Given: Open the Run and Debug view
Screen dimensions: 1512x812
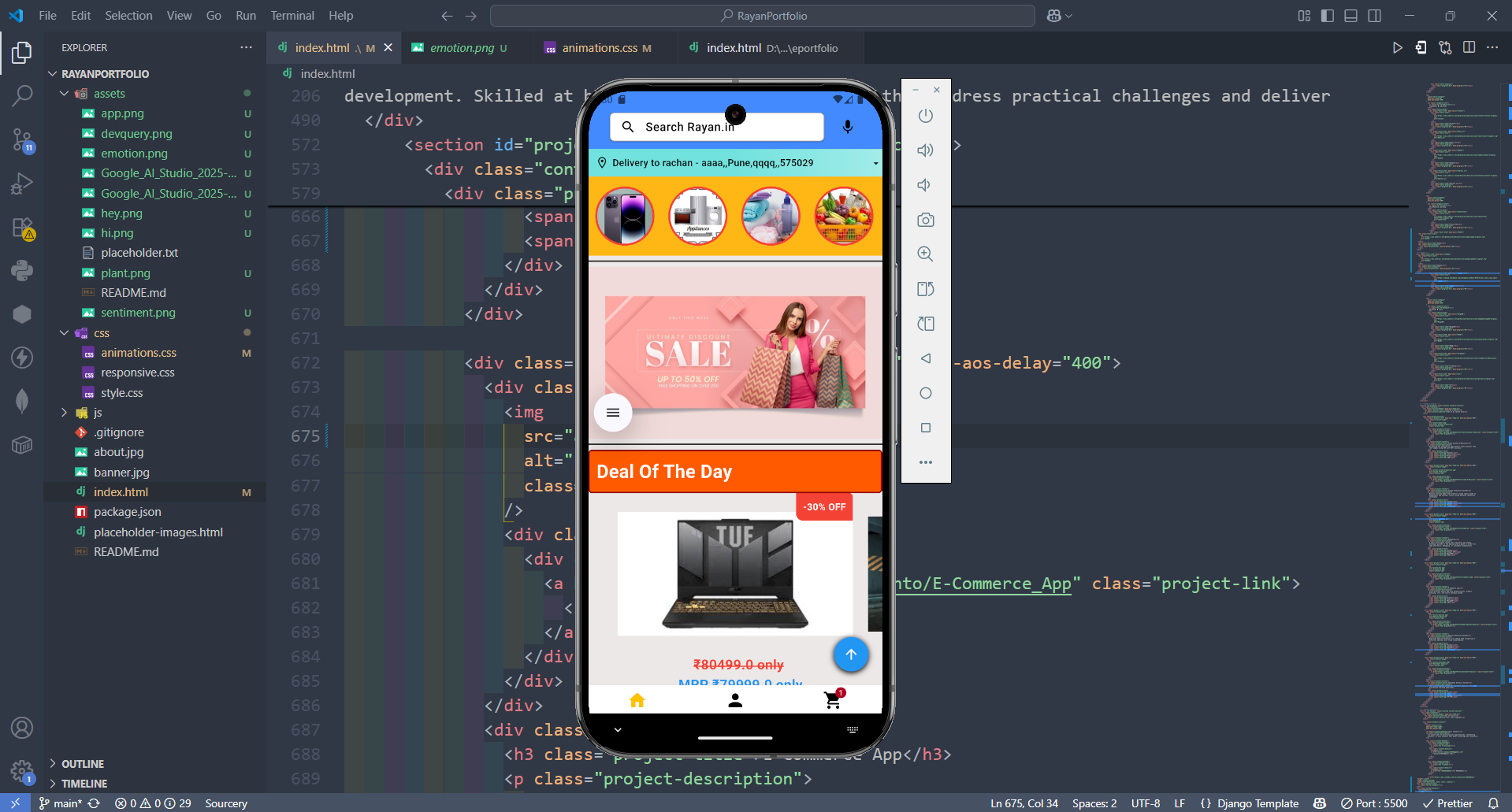Looking at the screenshot, I should (x=22, y=184).
